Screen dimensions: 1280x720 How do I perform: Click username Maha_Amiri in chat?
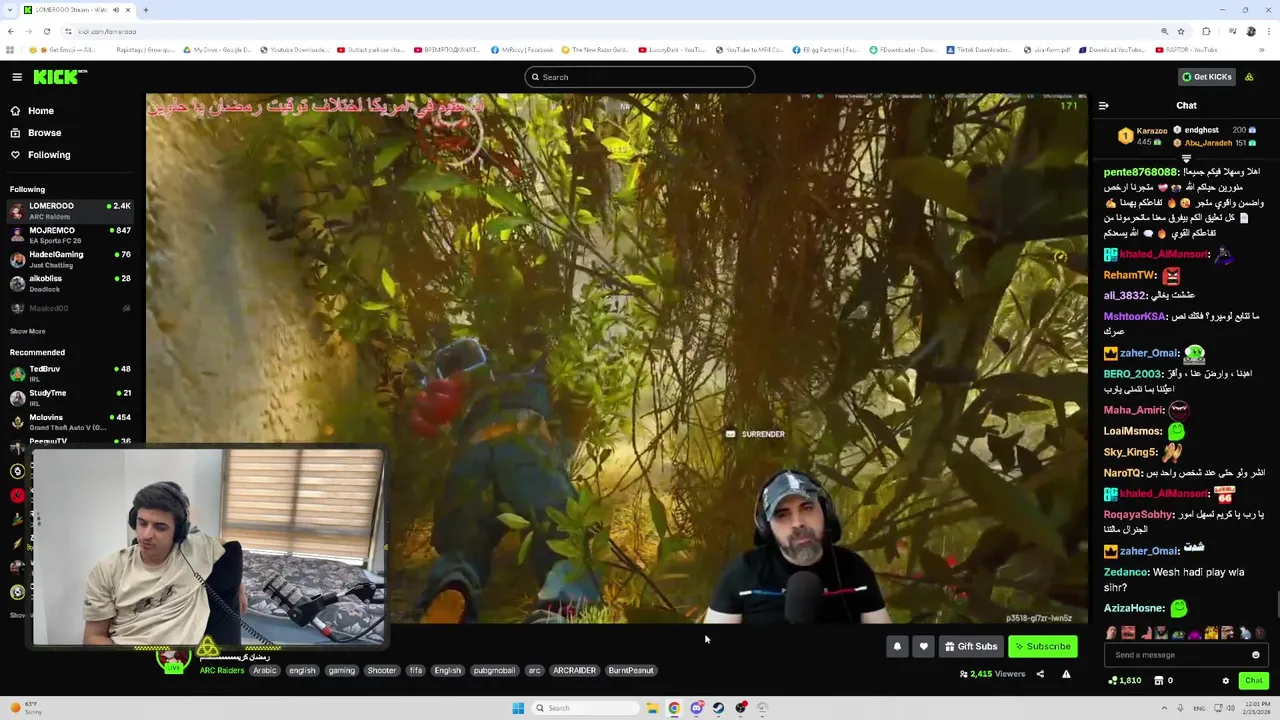pos(1133,410)
